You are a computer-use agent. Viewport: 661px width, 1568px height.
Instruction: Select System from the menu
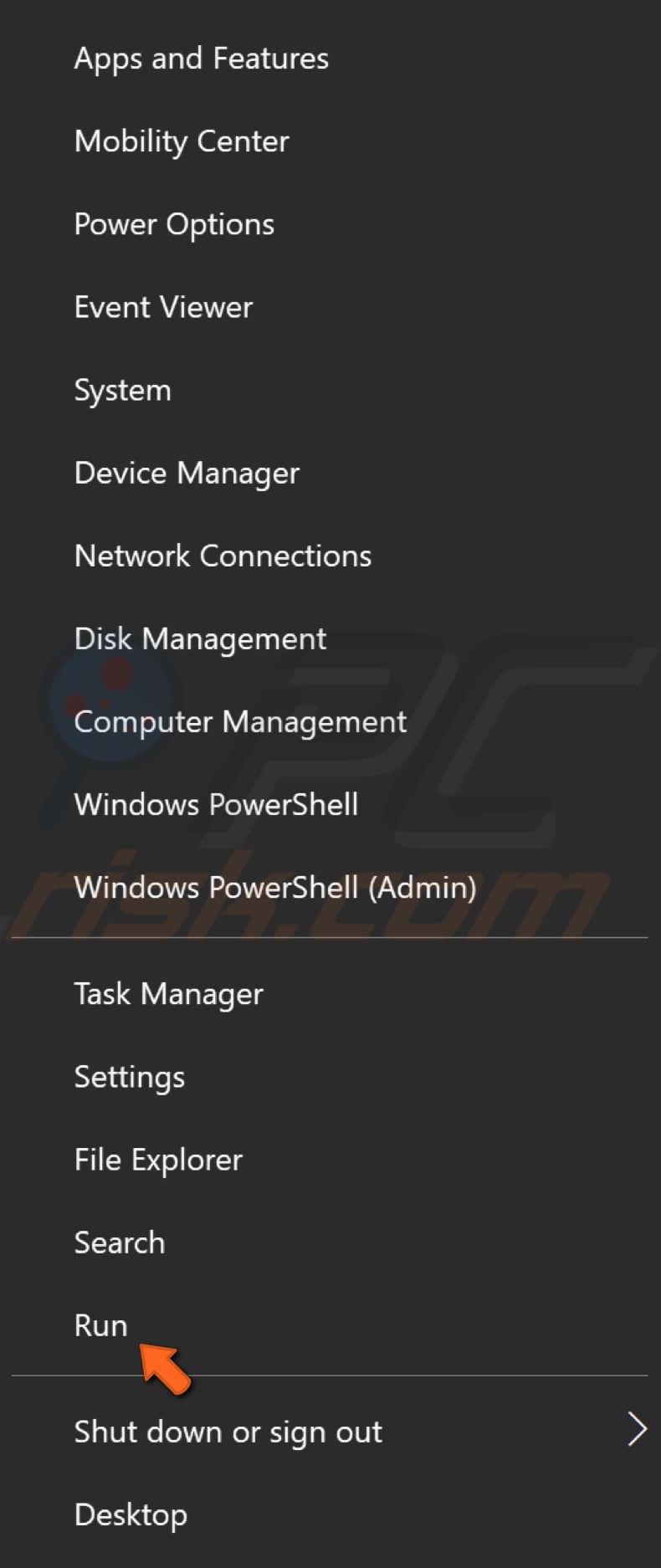click(122, 390)
